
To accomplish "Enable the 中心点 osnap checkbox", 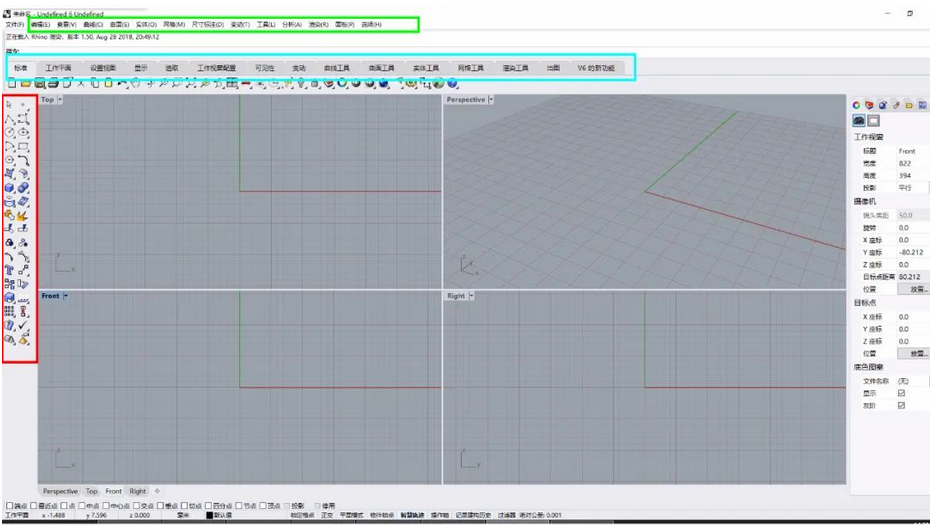I will 106,506.
